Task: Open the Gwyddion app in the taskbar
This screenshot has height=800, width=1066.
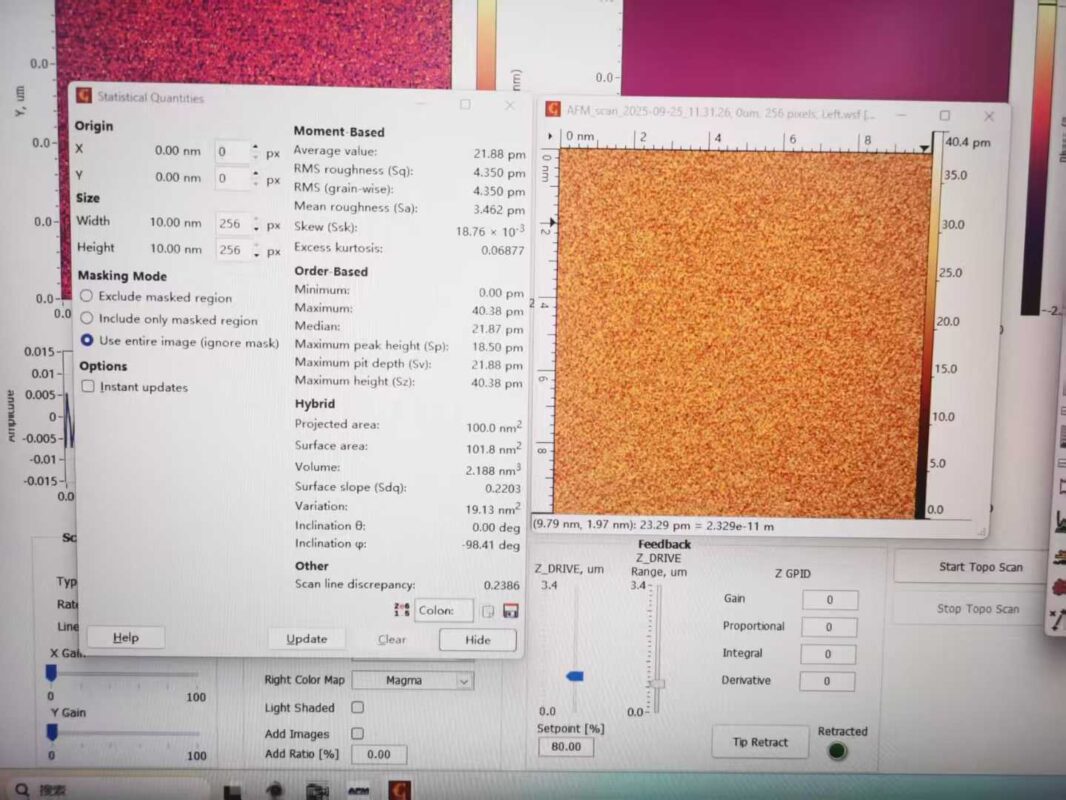Action: coord(399,790)
